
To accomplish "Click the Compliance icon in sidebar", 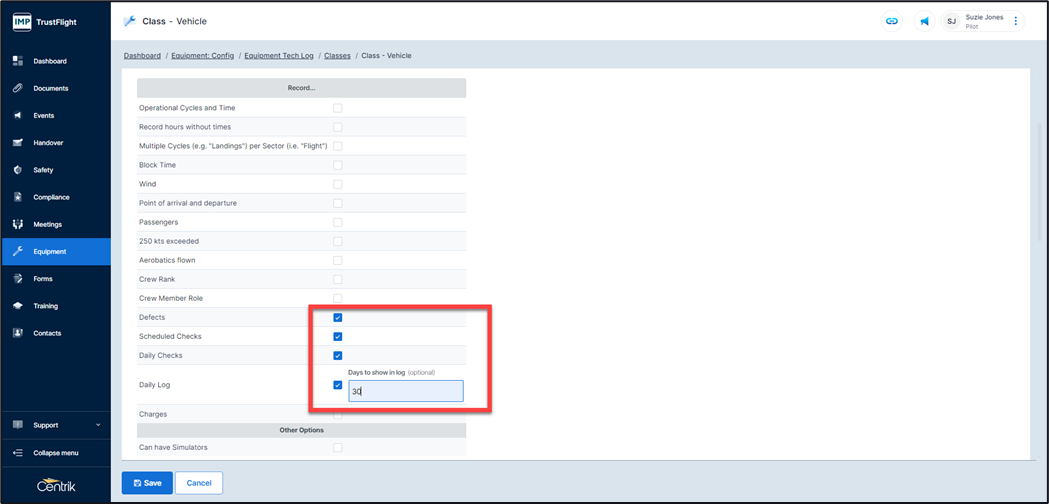I will click(18, 197).
